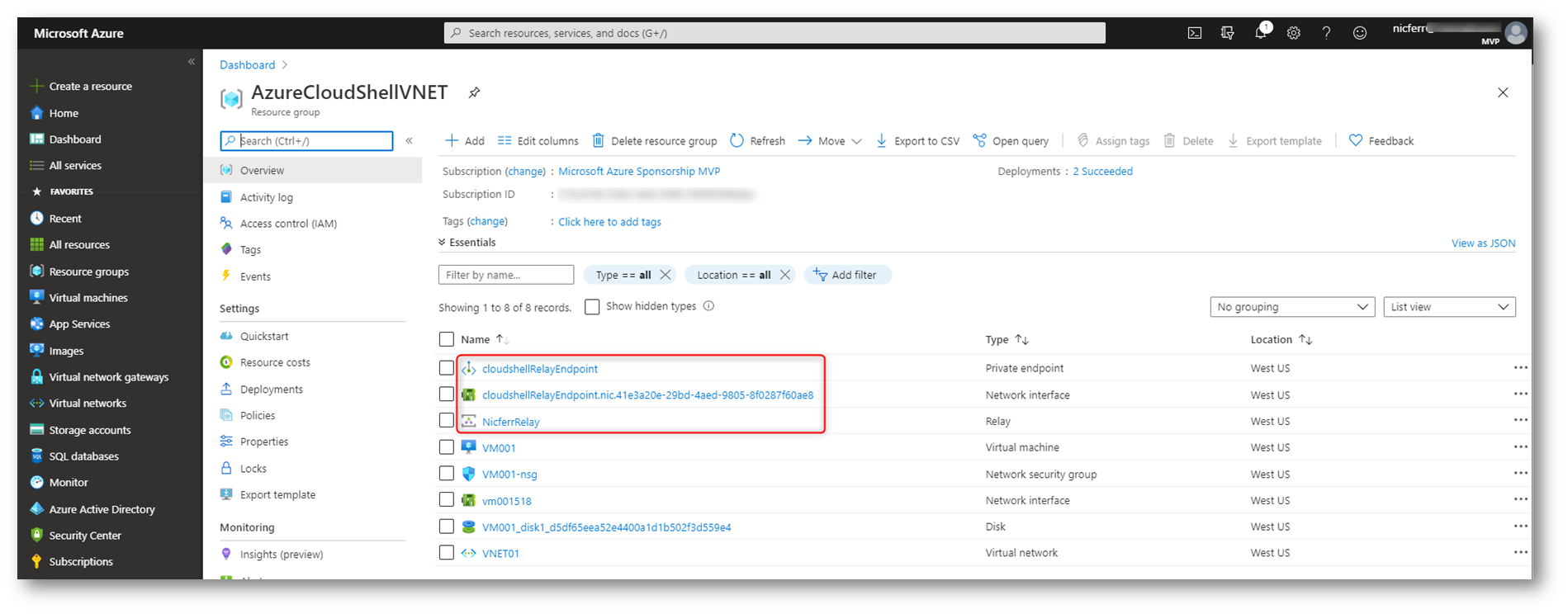Sort the resource list by the Type column
Screen dimensions: 1568x614
click(x=1007, y=339)
